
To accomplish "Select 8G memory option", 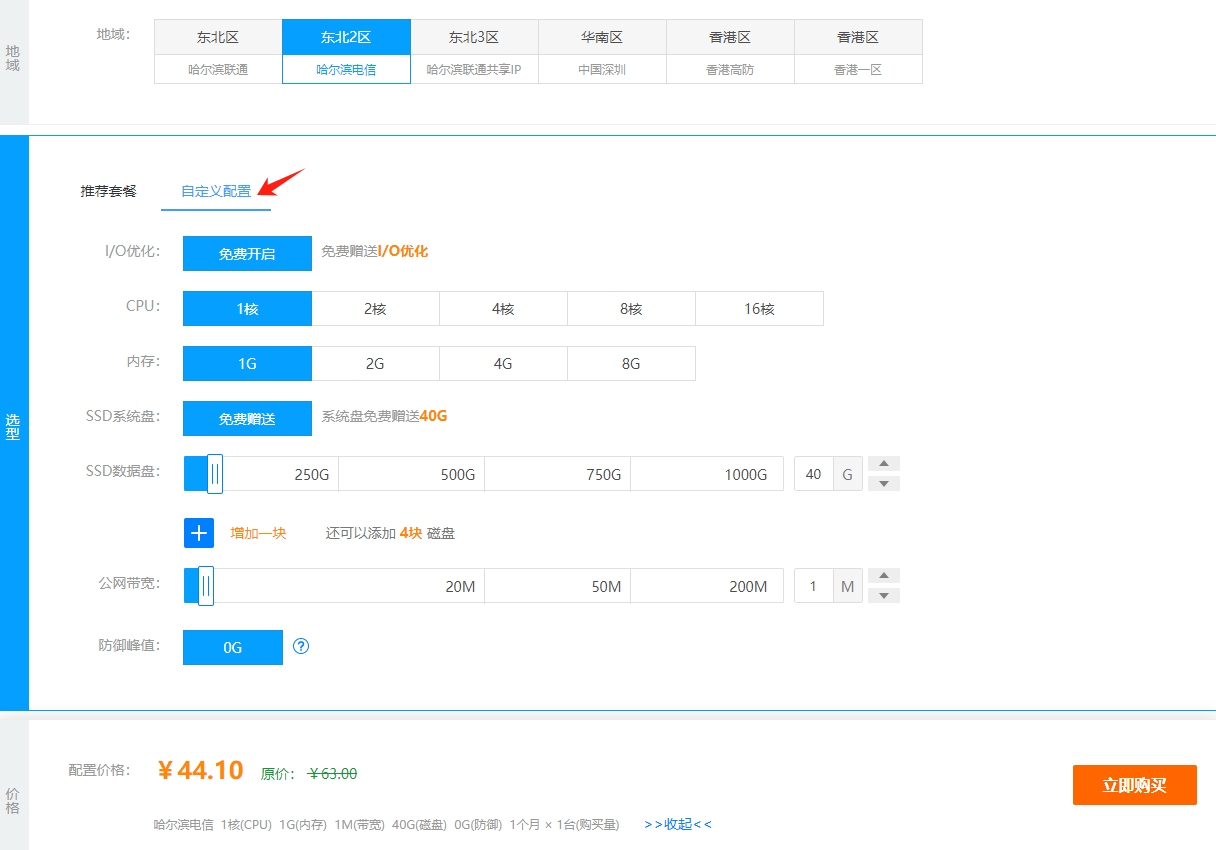I will (x=631, y=364).
